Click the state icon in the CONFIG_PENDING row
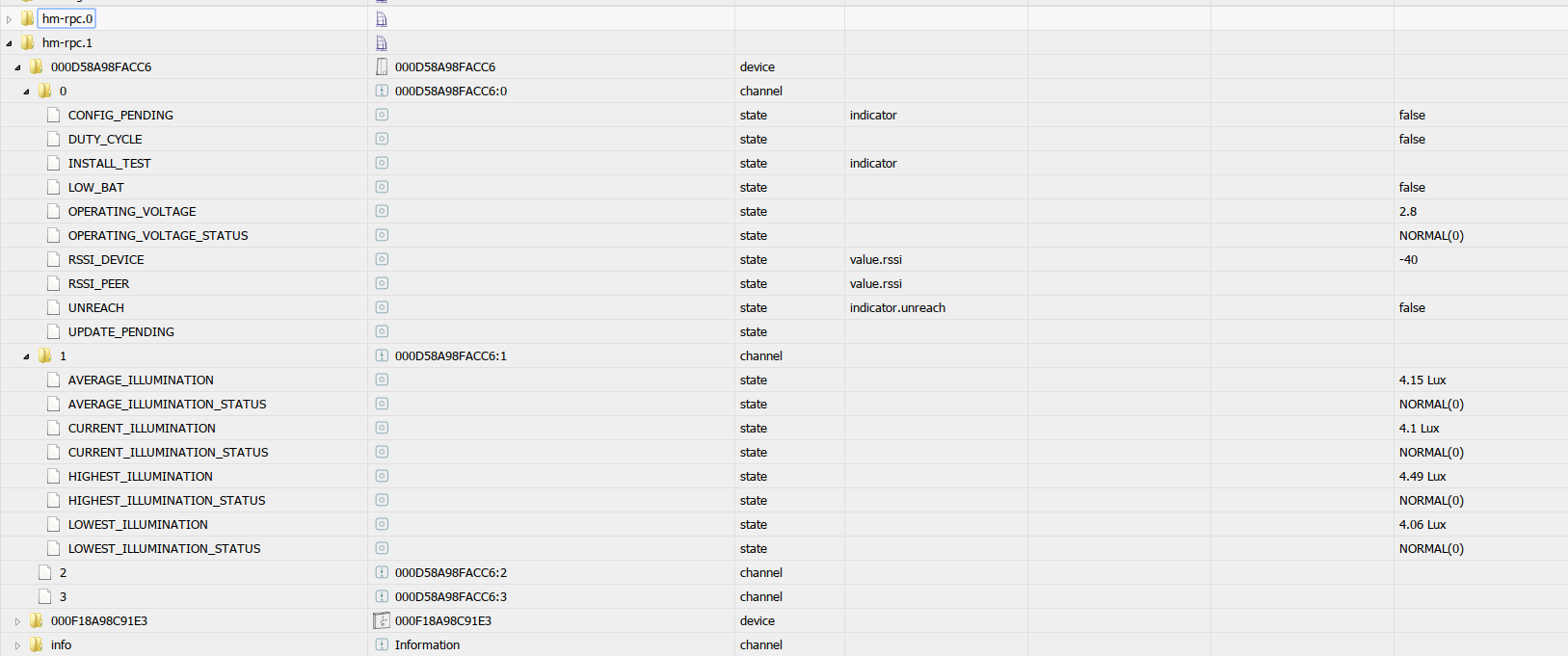 (x=382, y=115)
